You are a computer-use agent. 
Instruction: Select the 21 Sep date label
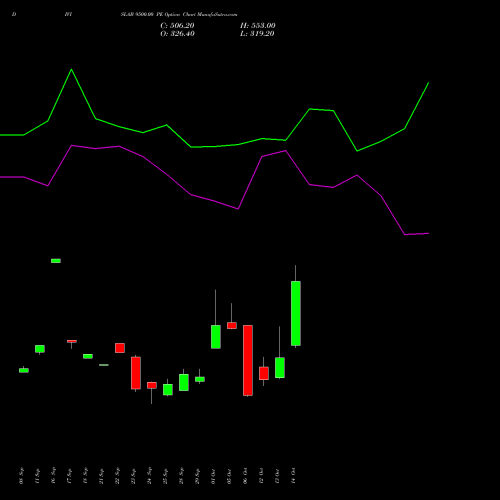click(102, 476)
